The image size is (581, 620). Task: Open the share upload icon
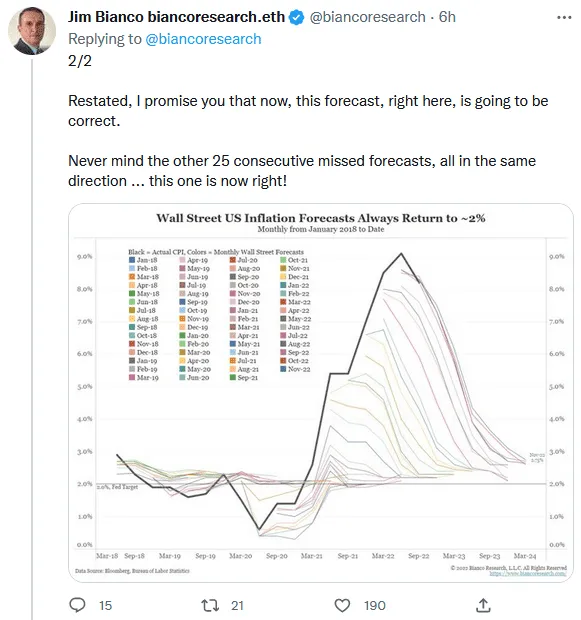483,605
